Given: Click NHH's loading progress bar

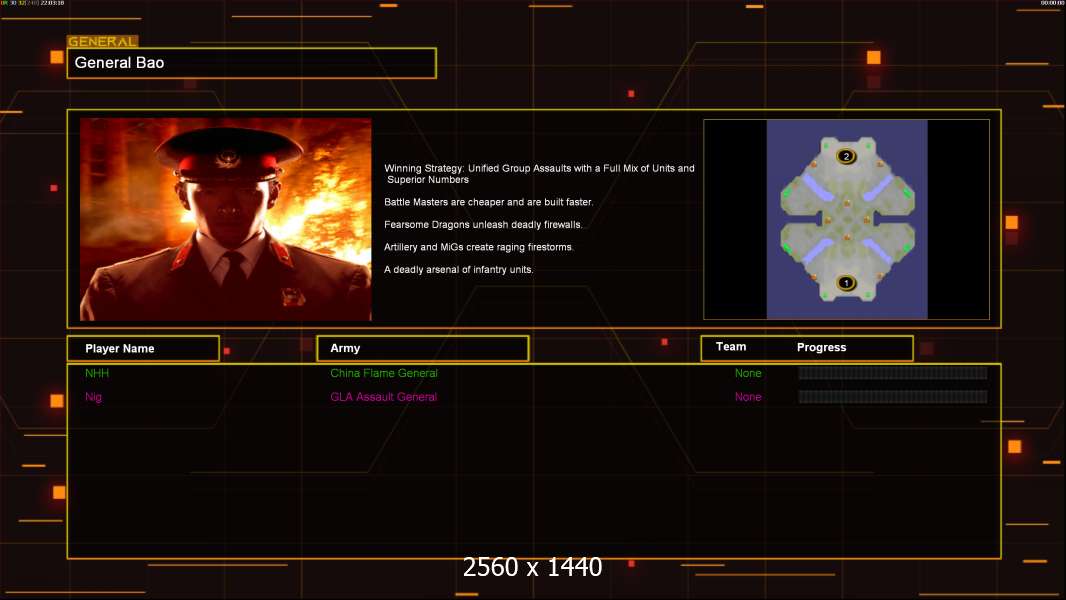Looking at the screenshot, I should [893, 372].
